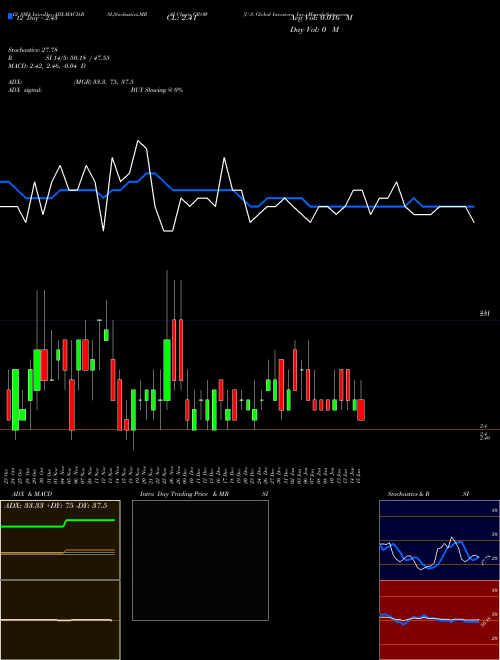Click the 'Stochastics & R' panel title

tap(409, 494)
